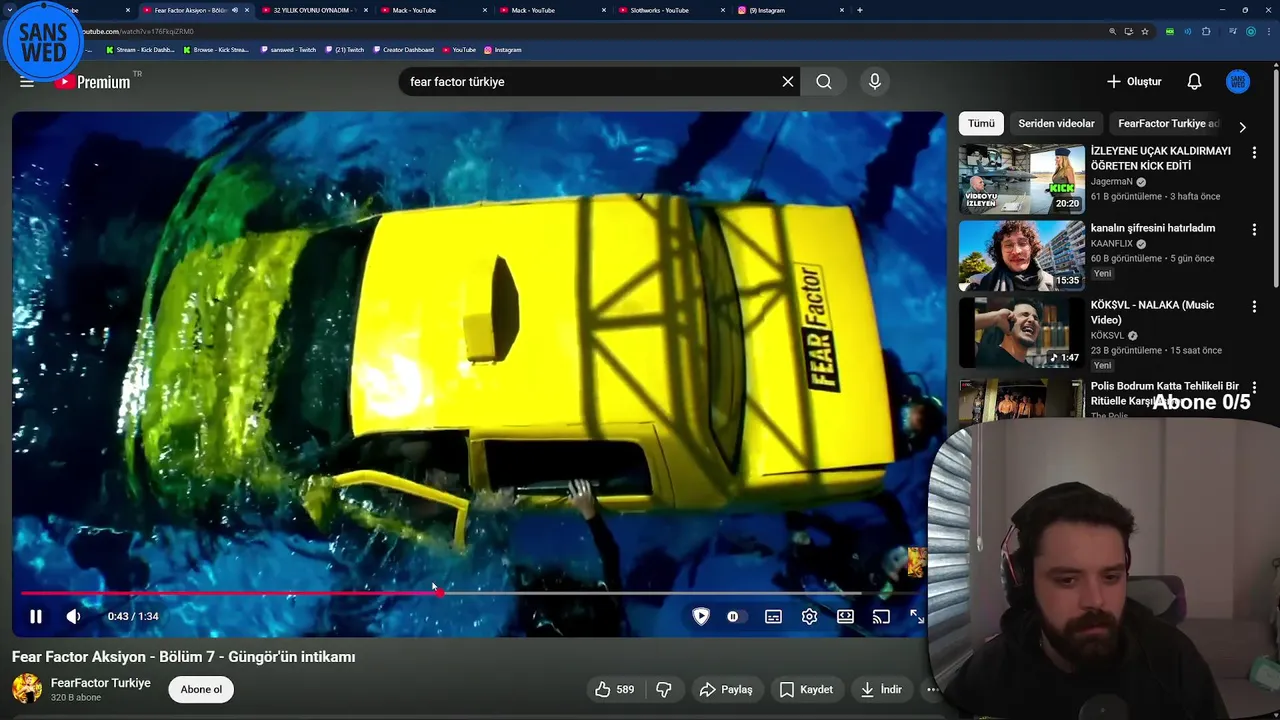Open more actions three-dot menu under video
Image resolution: width=1280 pixels, height=720 pixels.
click(x=932, y=689)
